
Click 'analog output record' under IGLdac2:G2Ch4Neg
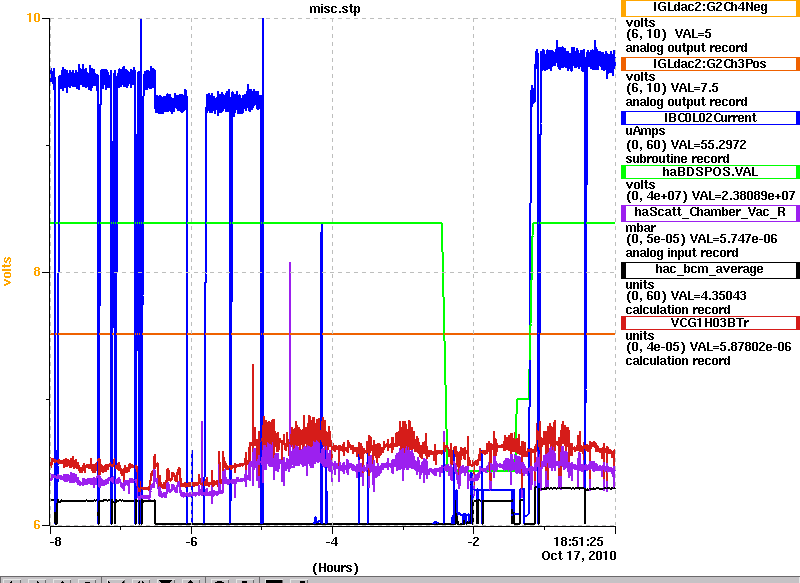click(687, 48)
